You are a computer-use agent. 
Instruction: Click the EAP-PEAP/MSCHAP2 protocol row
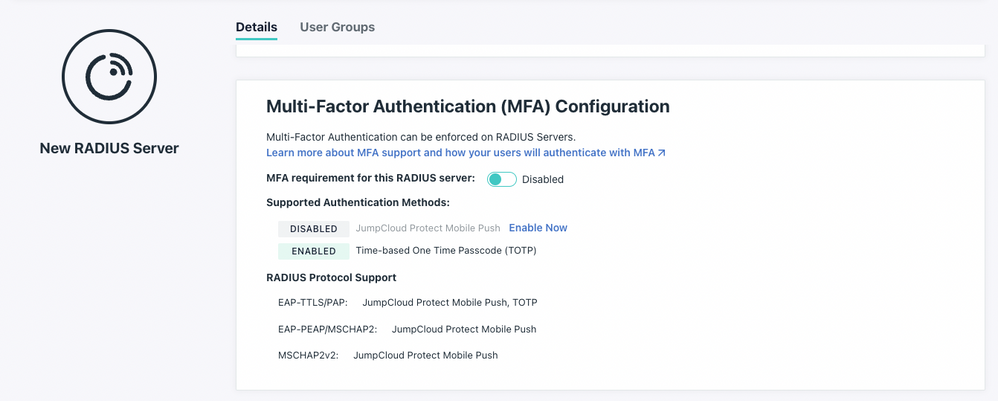pyautogui.click(x=407, y=329)
